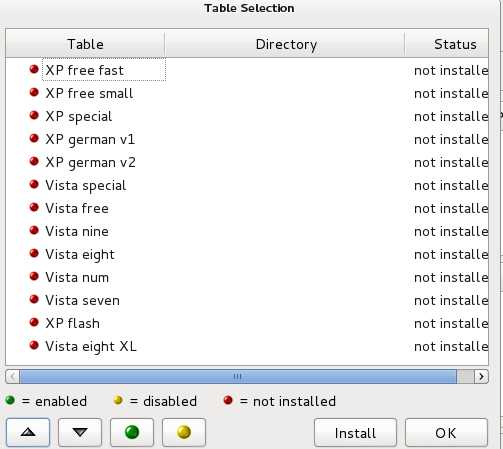Click the green enabled legend dot
The image size is (503, 449).
point(10,400)
